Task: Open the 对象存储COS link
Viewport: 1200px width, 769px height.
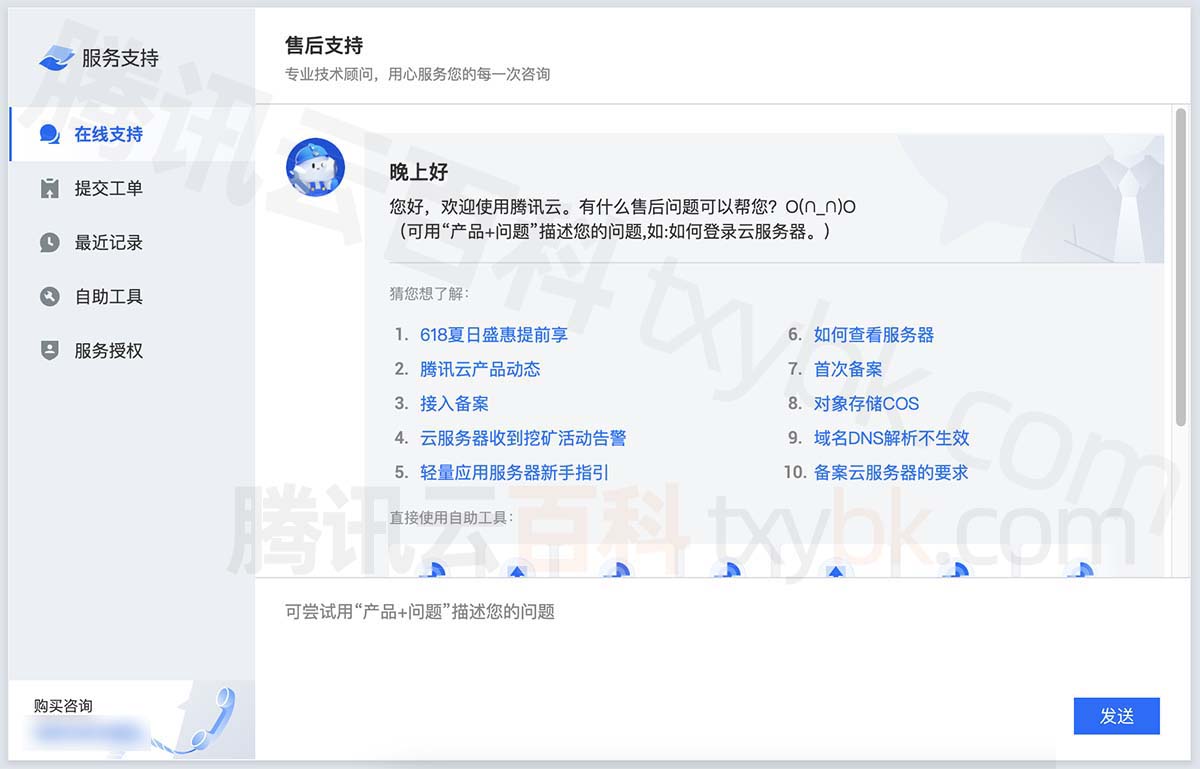Action: pyautogui.click(x=866, y=403)
